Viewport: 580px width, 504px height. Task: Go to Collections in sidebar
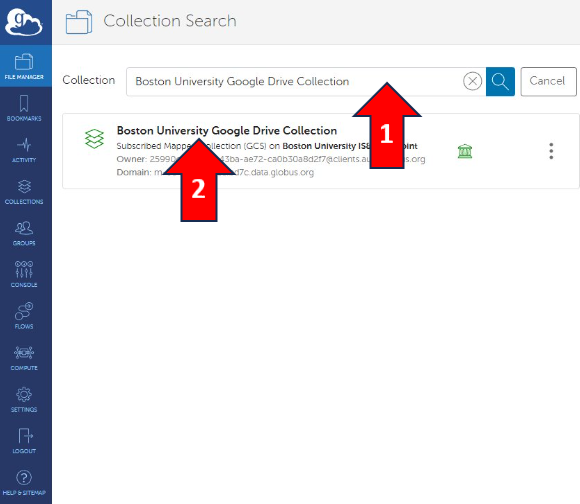coord(24,191)
